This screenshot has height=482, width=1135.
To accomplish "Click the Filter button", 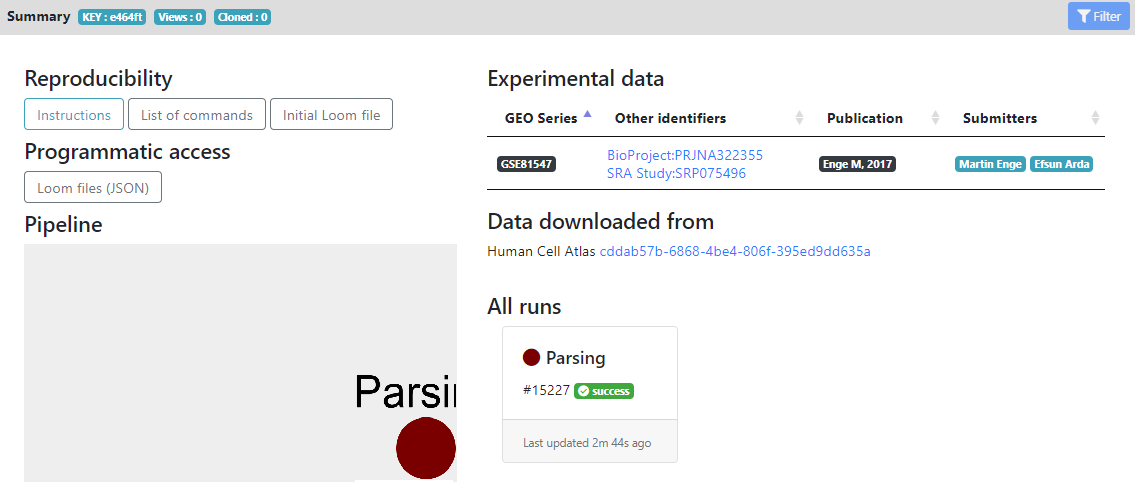I will point(1098,16).
